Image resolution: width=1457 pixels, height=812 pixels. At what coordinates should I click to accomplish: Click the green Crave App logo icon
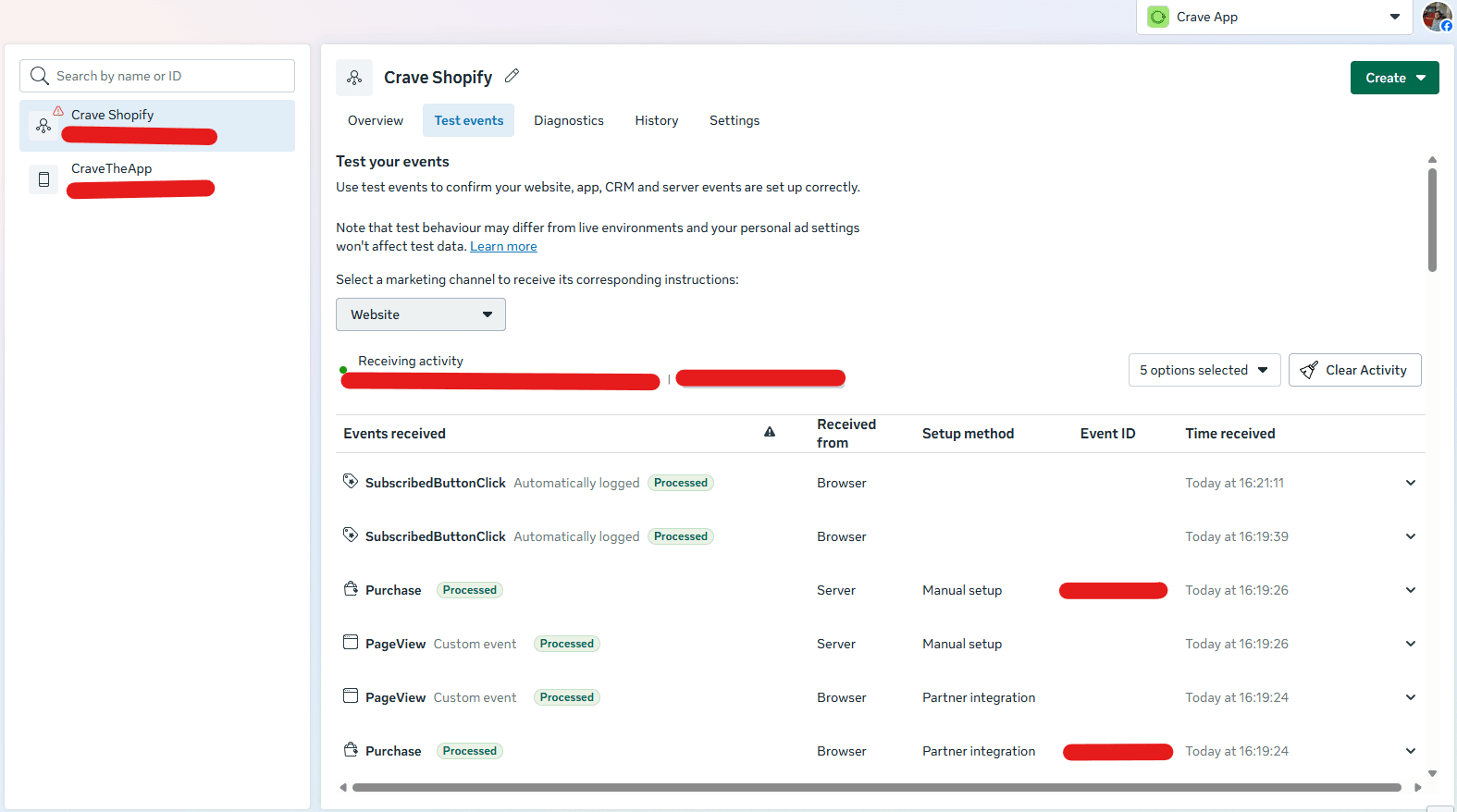click(1158, 17)
